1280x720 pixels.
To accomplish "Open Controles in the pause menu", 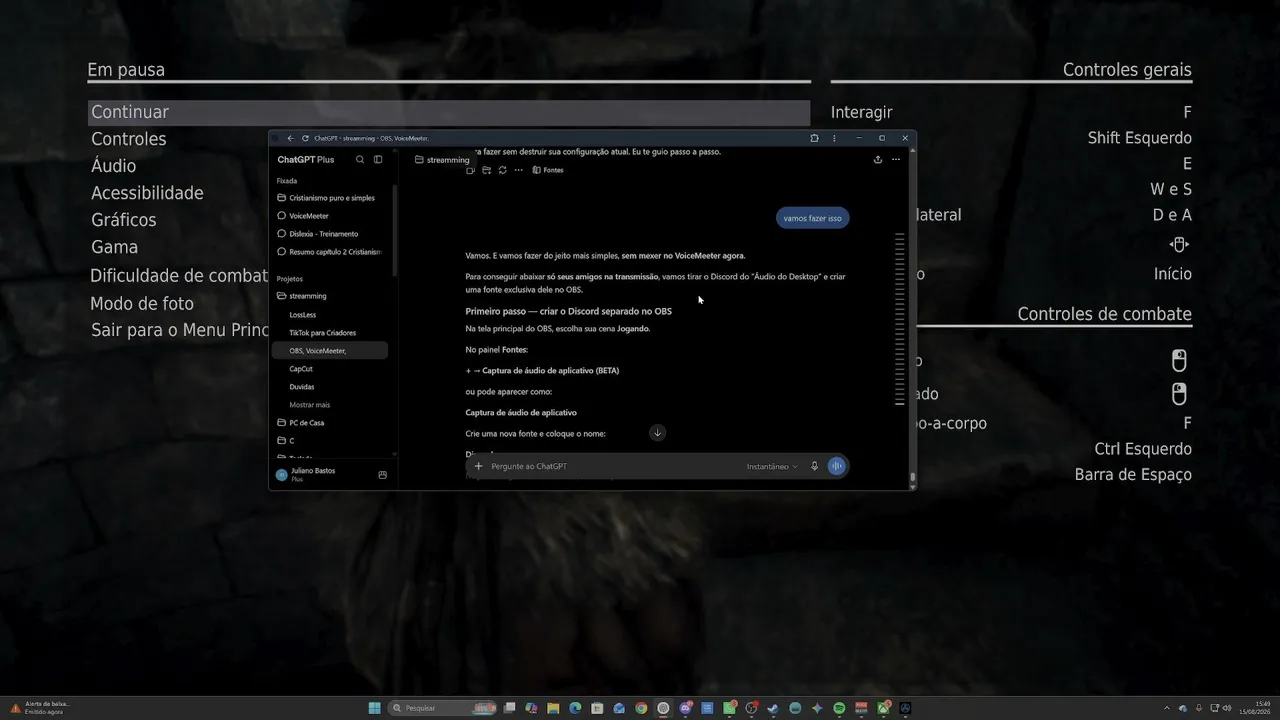I will pyautogui.click(x=129, y=139).
